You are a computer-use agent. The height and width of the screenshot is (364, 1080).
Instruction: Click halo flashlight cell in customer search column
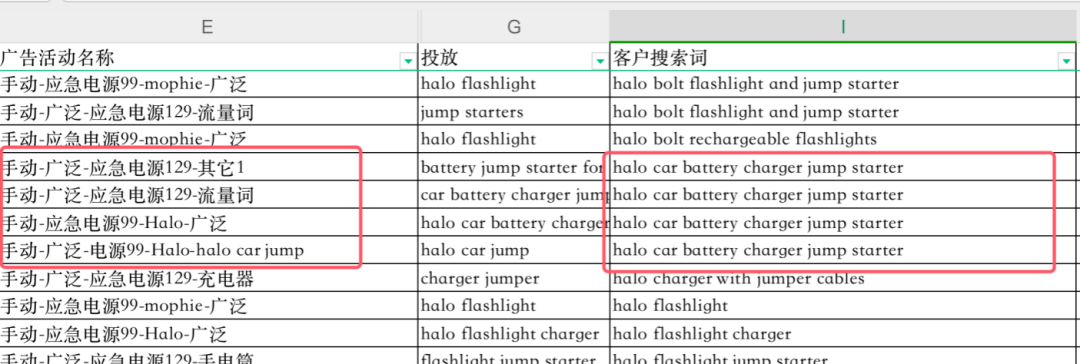coord(844,305)
